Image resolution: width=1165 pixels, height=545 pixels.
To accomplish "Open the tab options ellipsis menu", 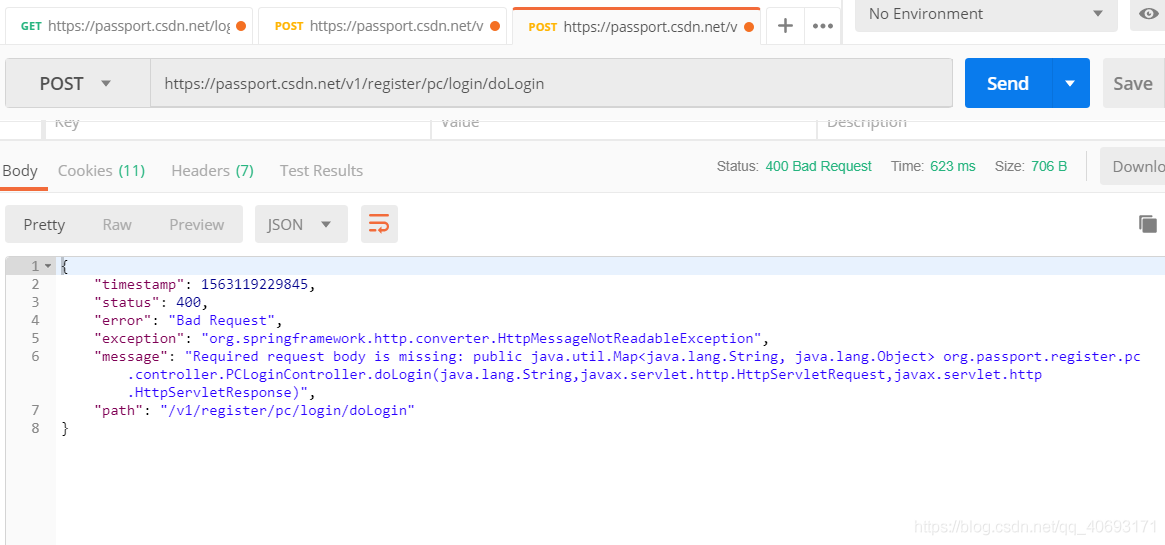I will click(822, 26).
